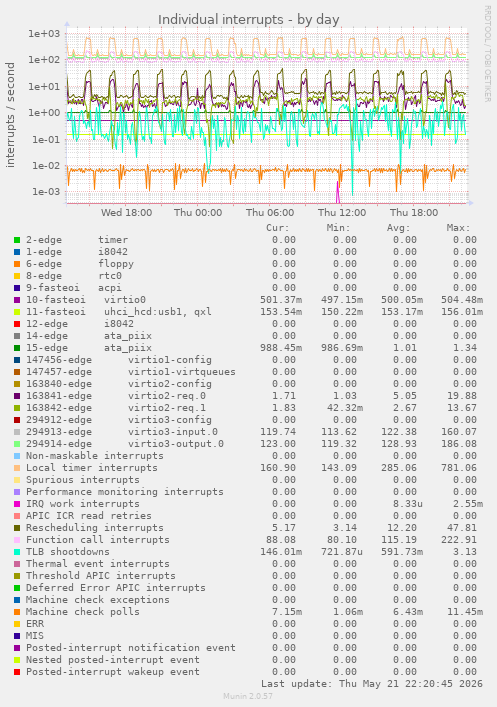The height and width of the screenshot is (707, 497).
Task: Click the light green swatch for virtio3-output.0
Action: click(x=17, y=444)
